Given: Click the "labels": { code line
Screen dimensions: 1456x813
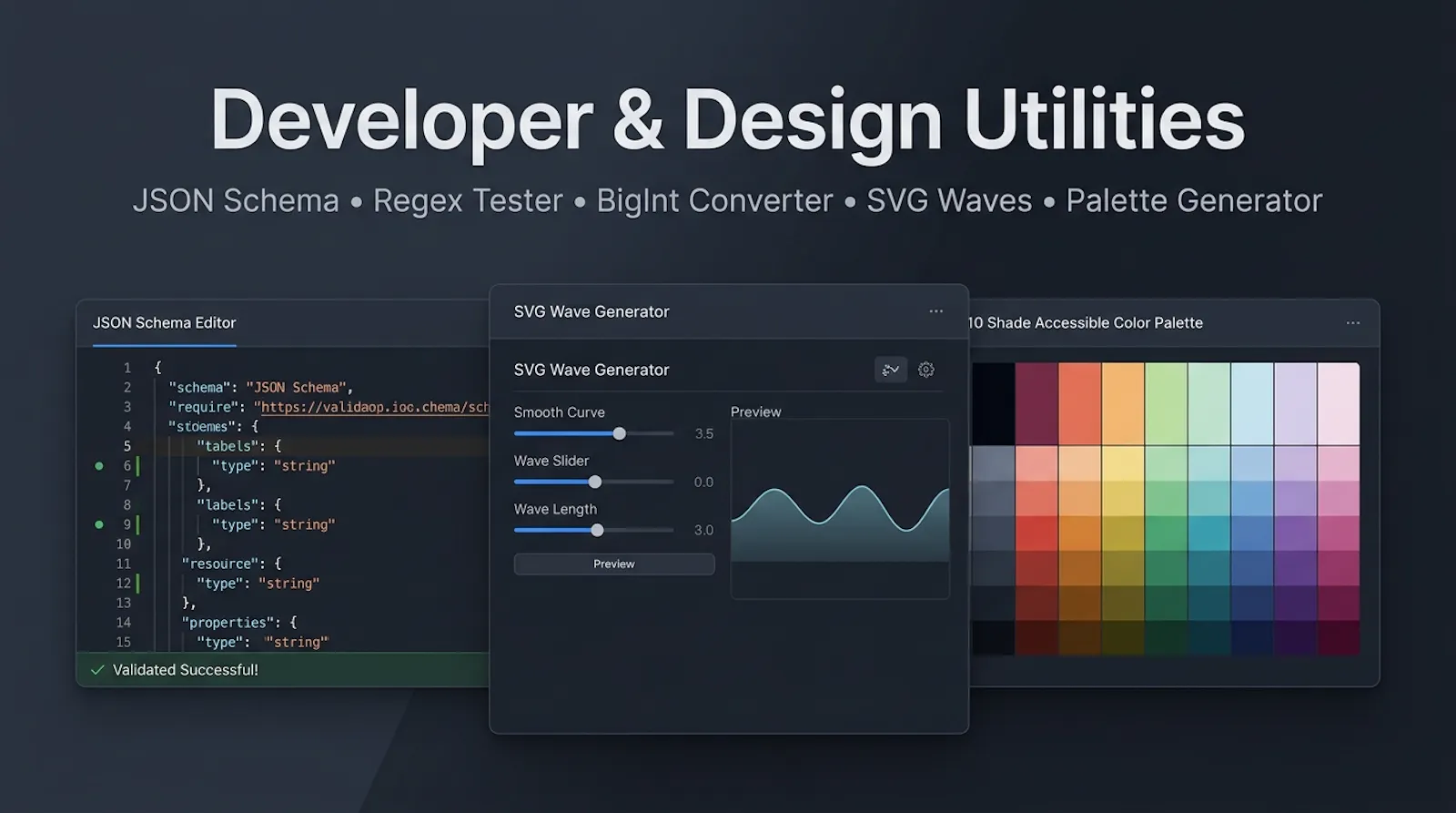Looking at the screenshot, I should (239, 504).
